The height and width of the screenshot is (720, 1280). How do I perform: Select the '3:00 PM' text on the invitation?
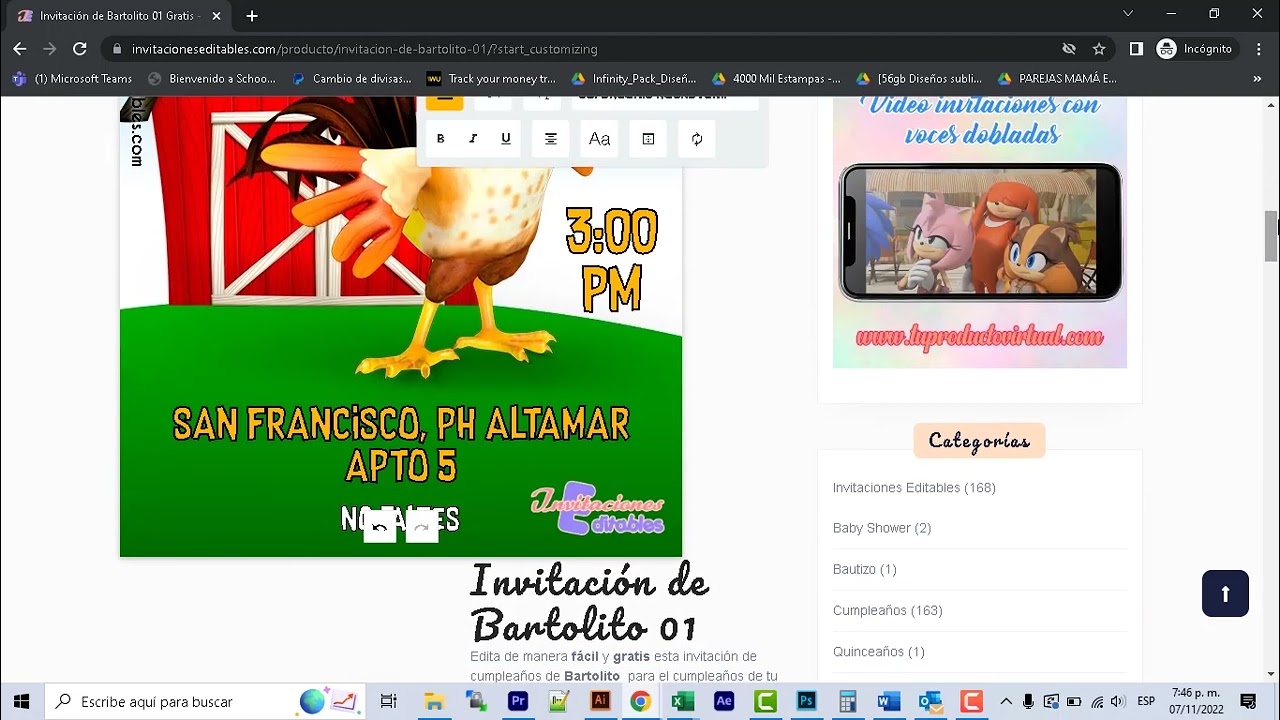tap(611, 259)
